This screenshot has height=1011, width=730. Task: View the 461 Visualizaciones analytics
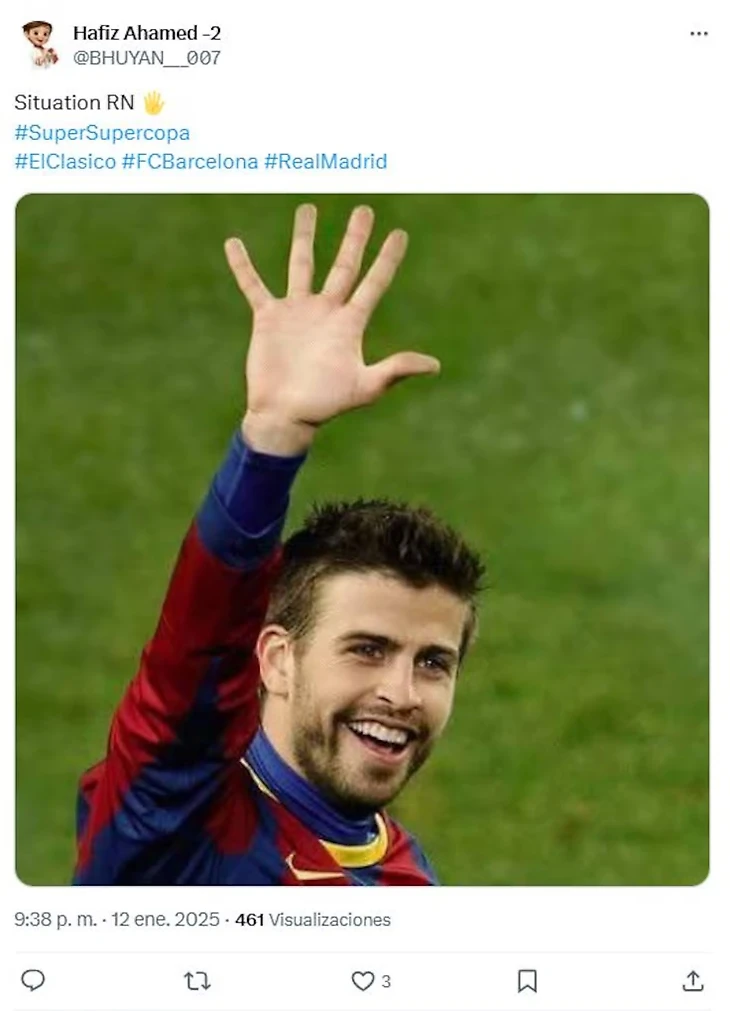tap(313, 919)
